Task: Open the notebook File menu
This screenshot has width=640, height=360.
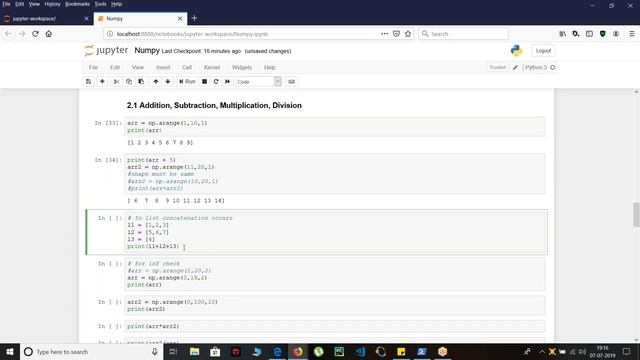Action: (93, 67)
